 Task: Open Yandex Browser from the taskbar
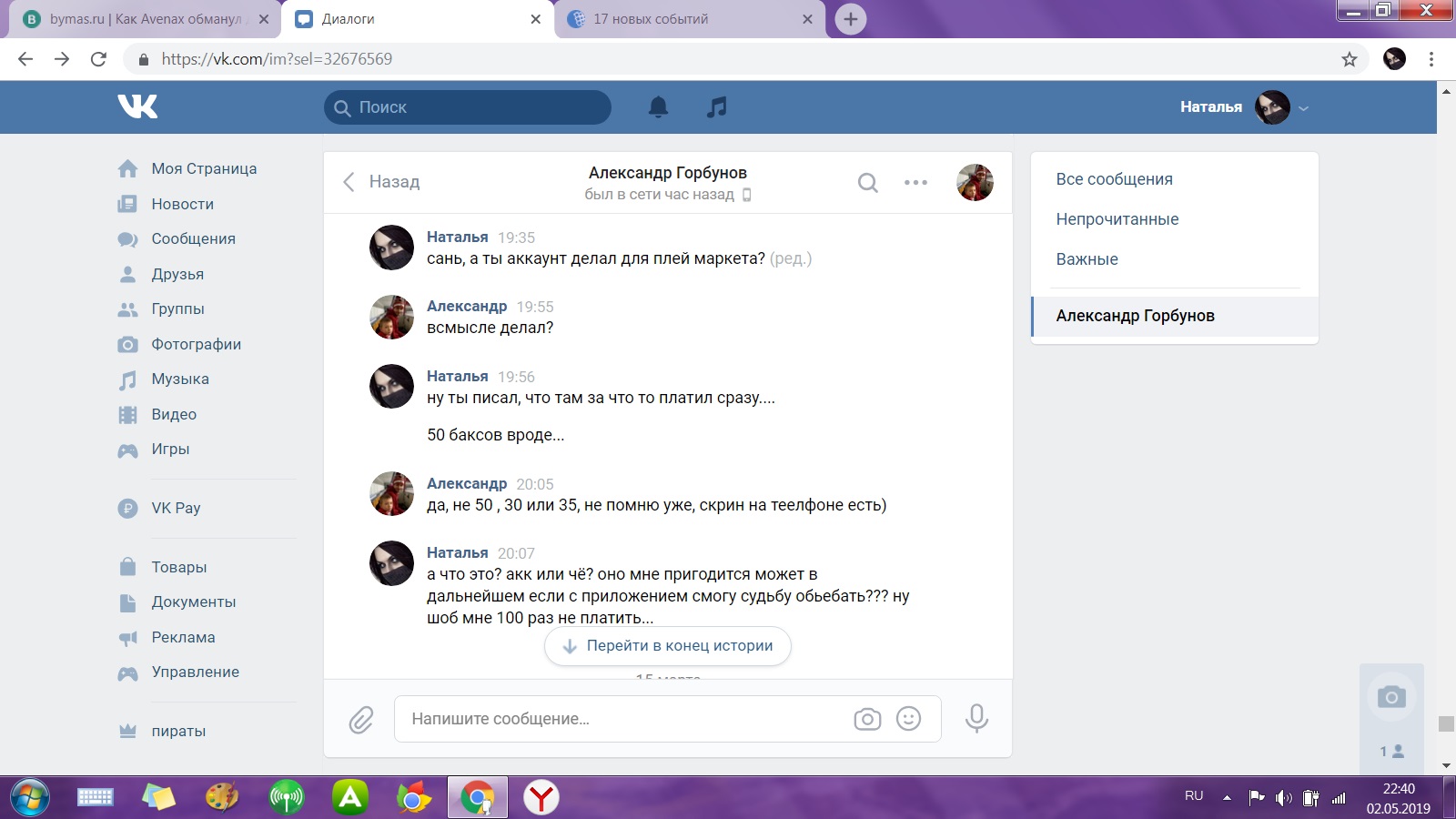(x=541, y=798)
